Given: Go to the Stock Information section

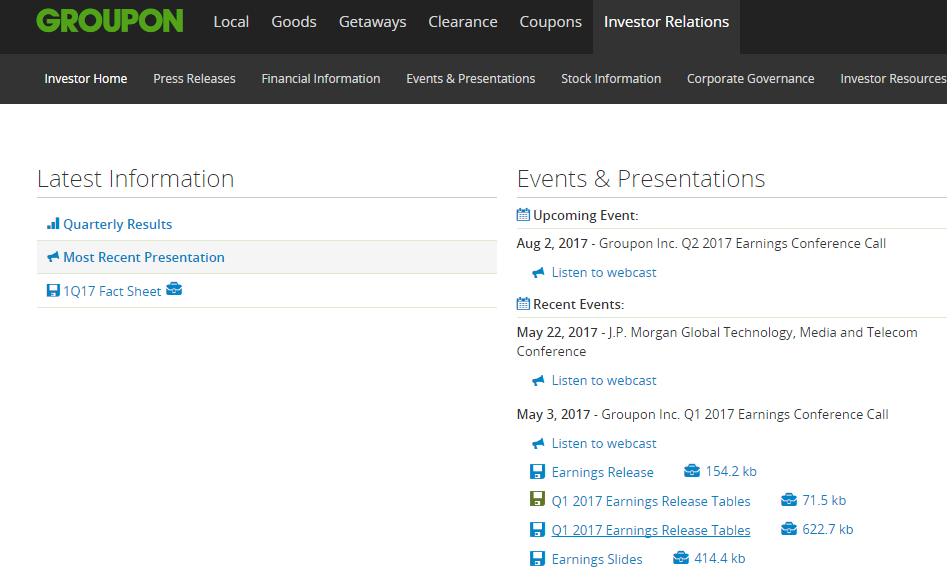Looking at the screenshot, I should point(611,78).
